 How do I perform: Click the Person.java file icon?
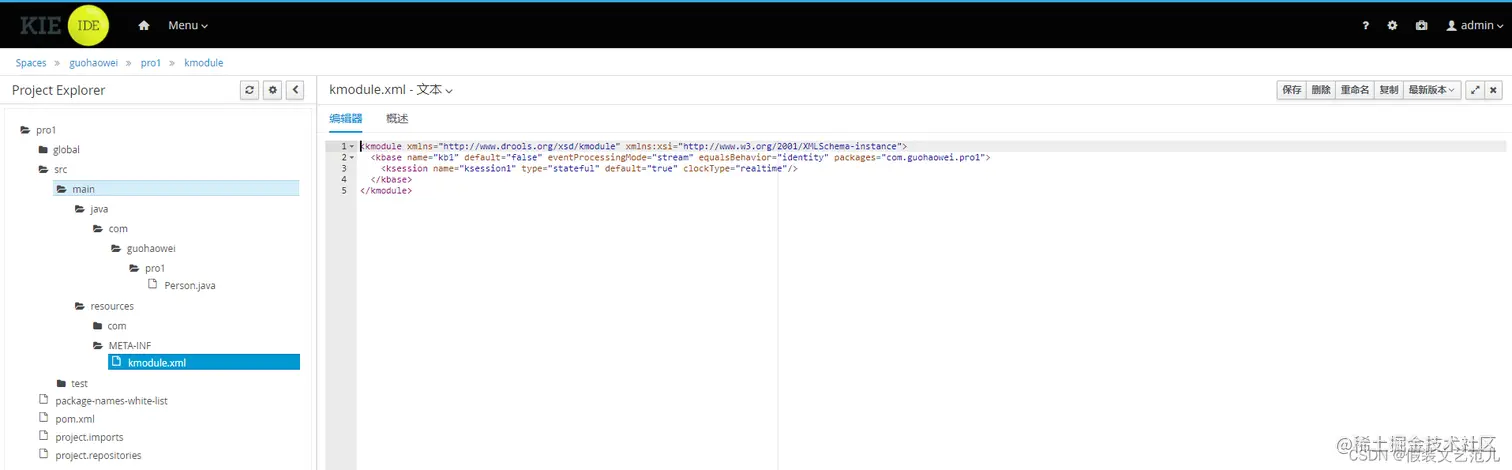tap(153, 285)
